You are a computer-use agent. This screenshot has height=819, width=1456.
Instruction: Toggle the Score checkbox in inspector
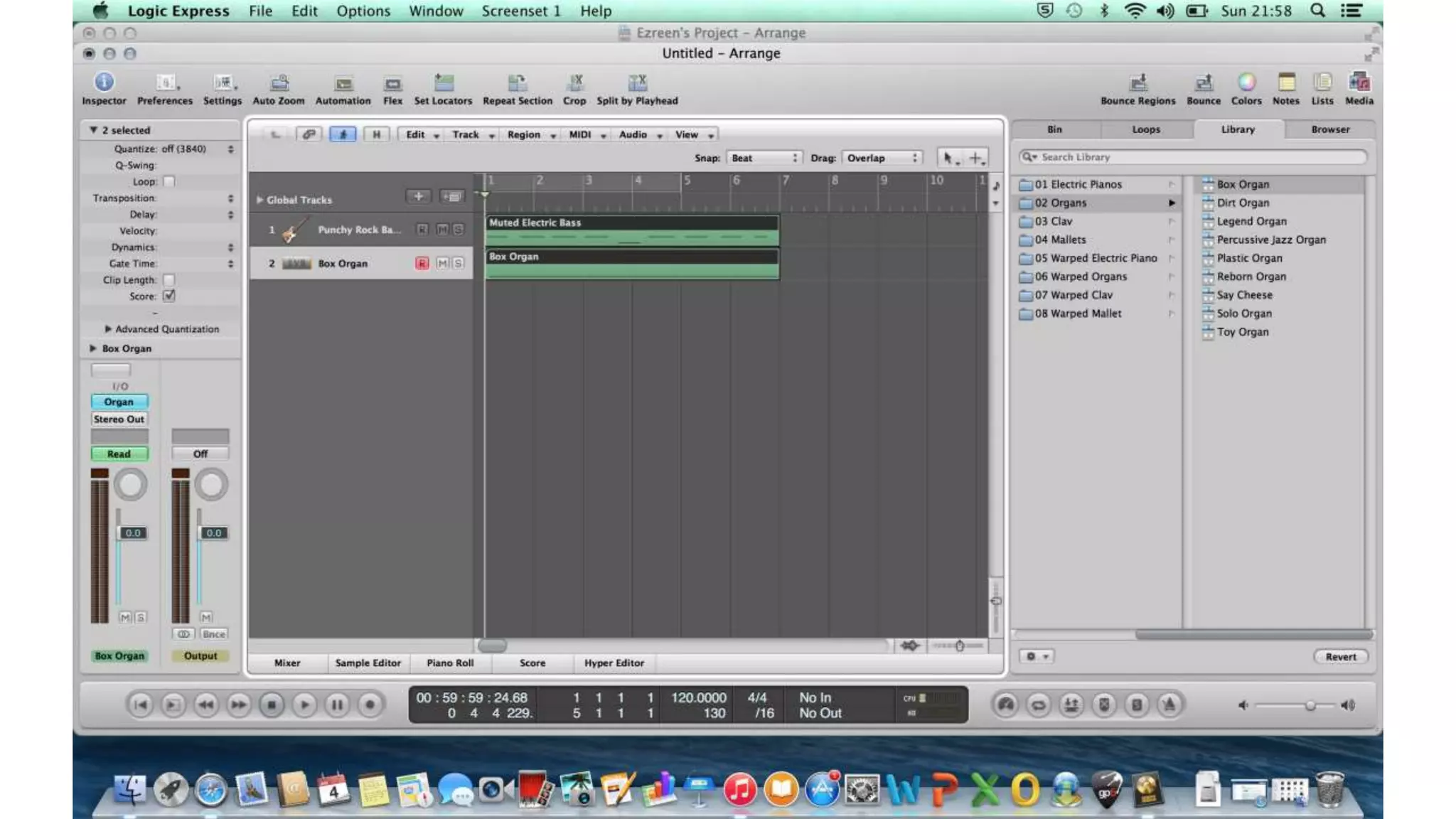[169, 296]
